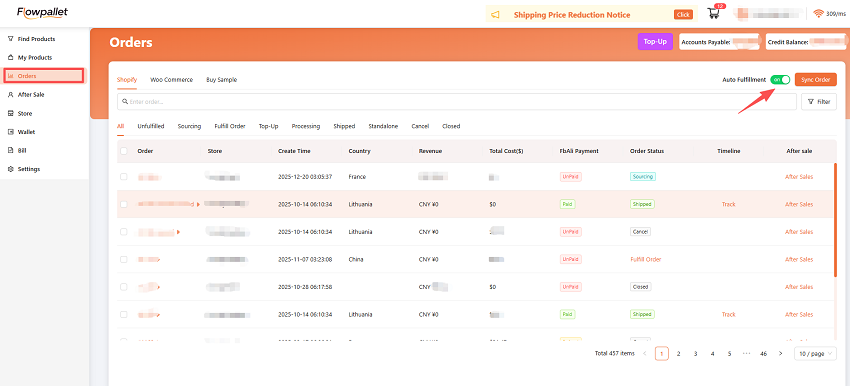Screen dimensions: 850x386
Task: Select the Processing status tab
Action: click(306, 126)
